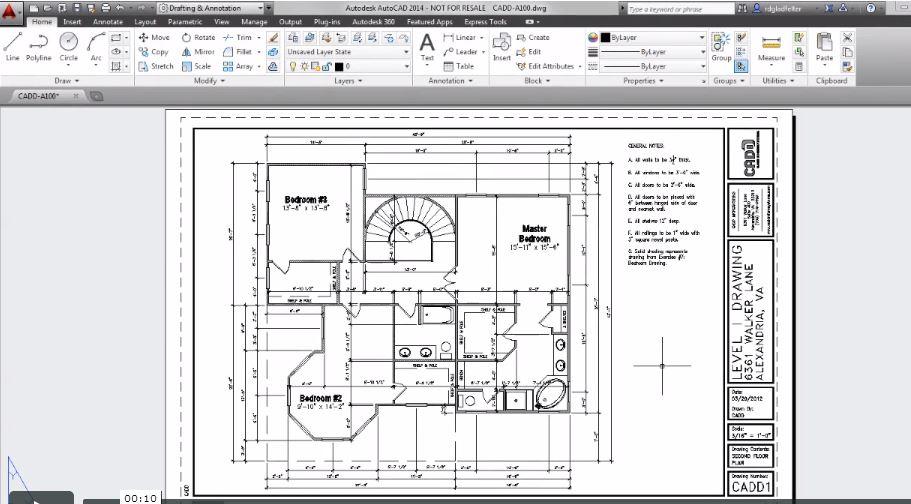Select the Arc tool
This screenshot has width=911, height=504.
pyautogui.click(x=96, y=47)
